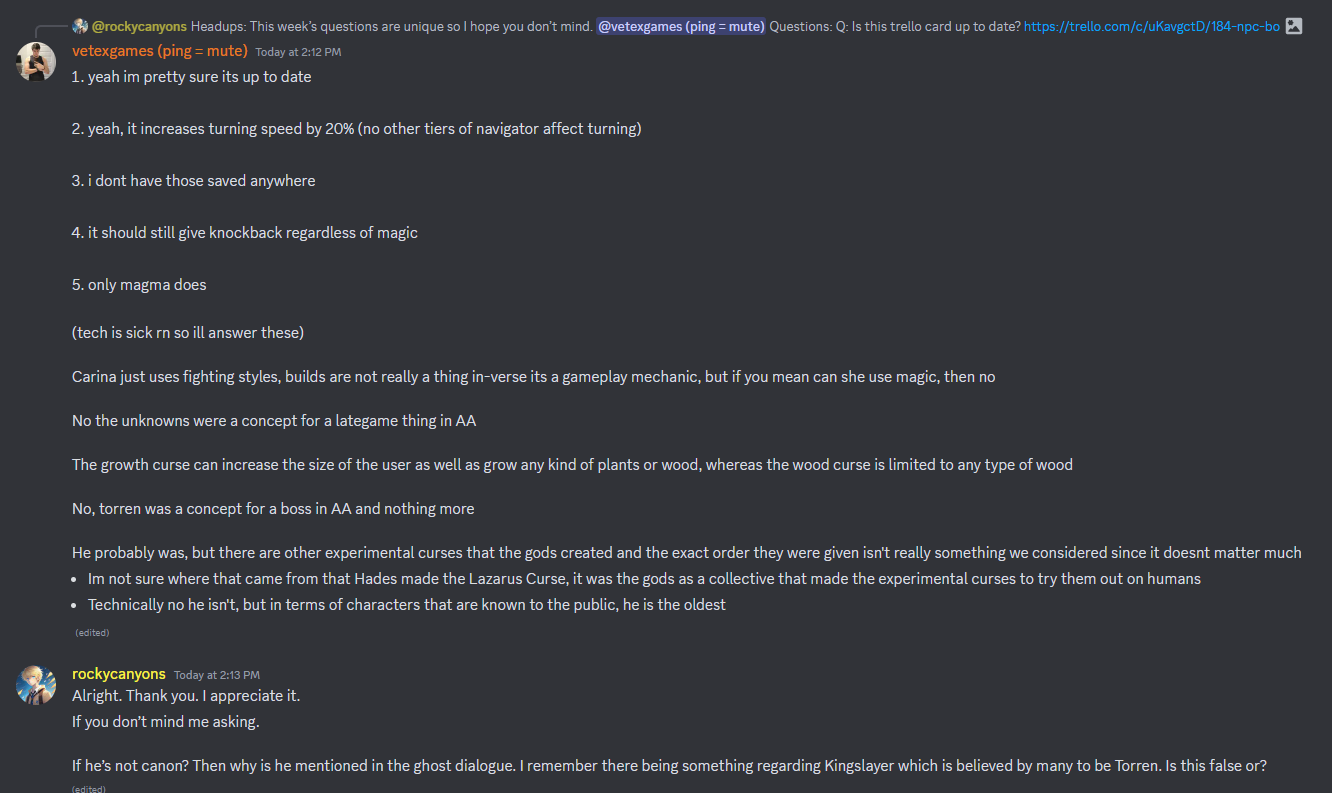Open the image attachment icon in reply preview

coord(1294,26)
